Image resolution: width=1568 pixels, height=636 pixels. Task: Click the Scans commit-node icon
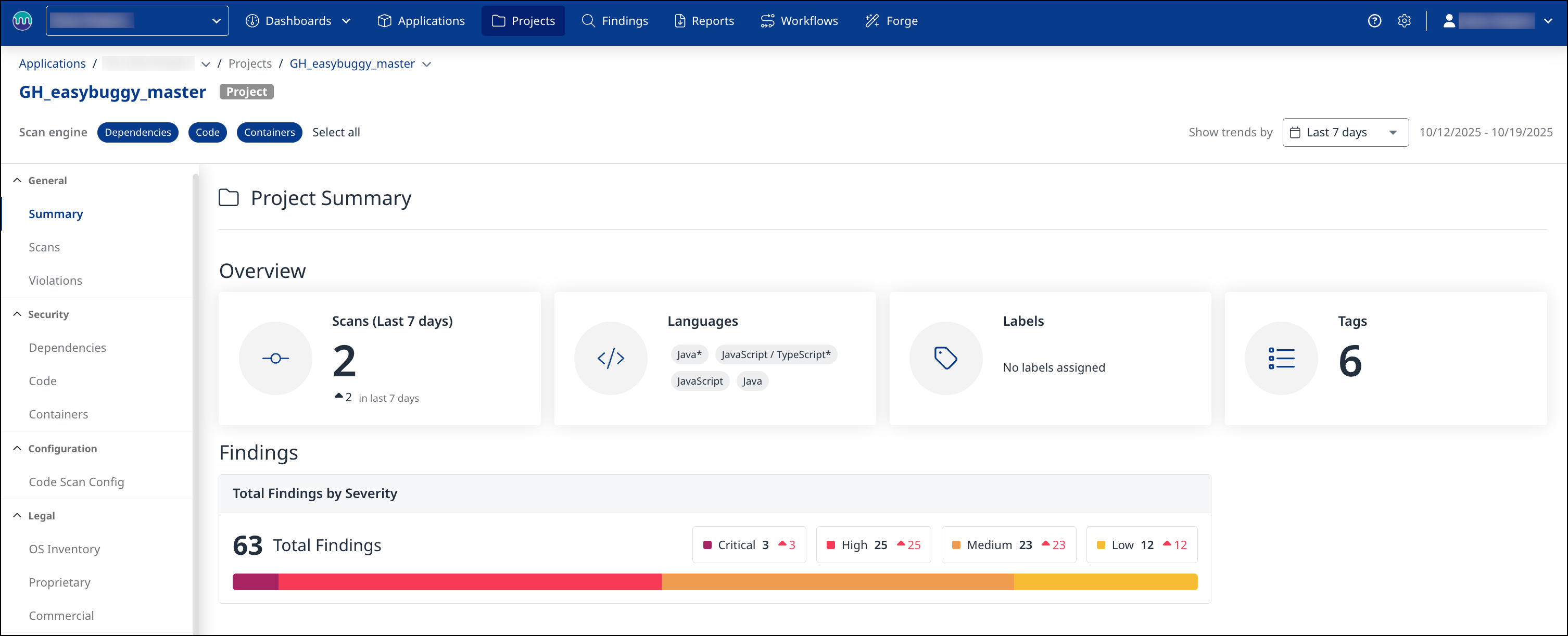click(275, 359)
